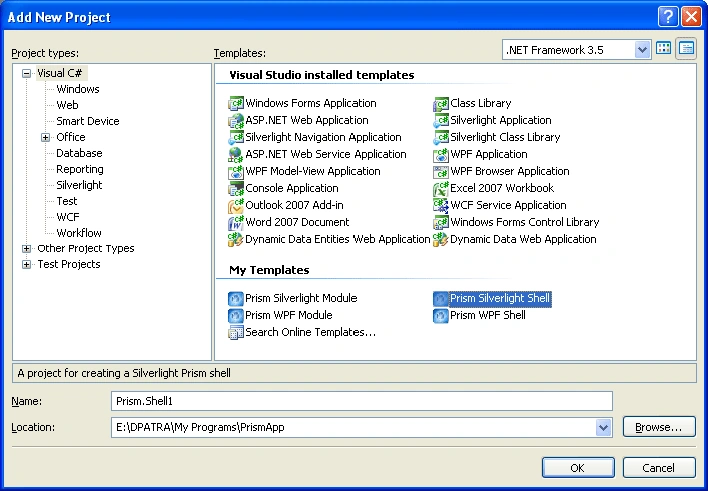Screen dimensions: 708x491
Task: Select the Outlook 2007 Add-in template icon
Action: [x=236, y=206]
